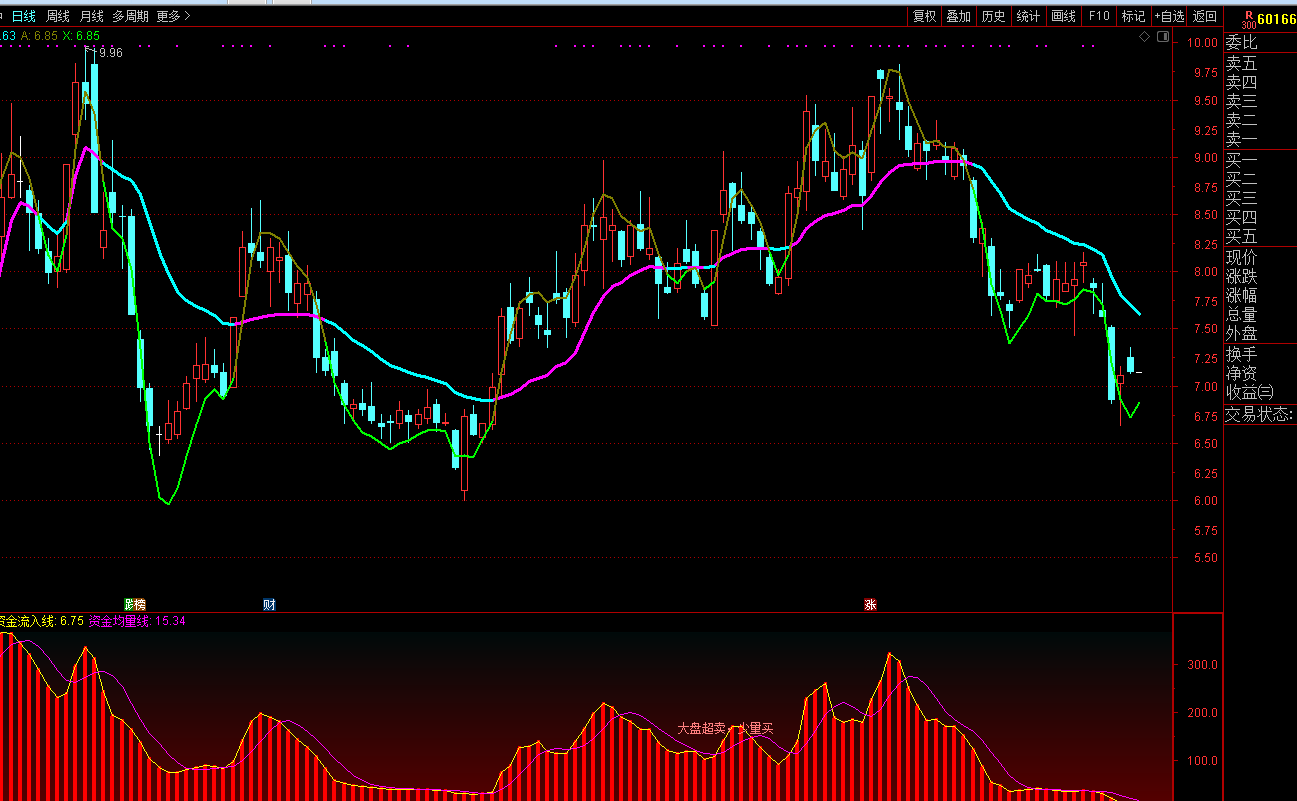Image resolution: width=1297 pixels, height=801 pixels.
Task: Select the 委比 row in the quote panel
Action: coord(1242,42)
